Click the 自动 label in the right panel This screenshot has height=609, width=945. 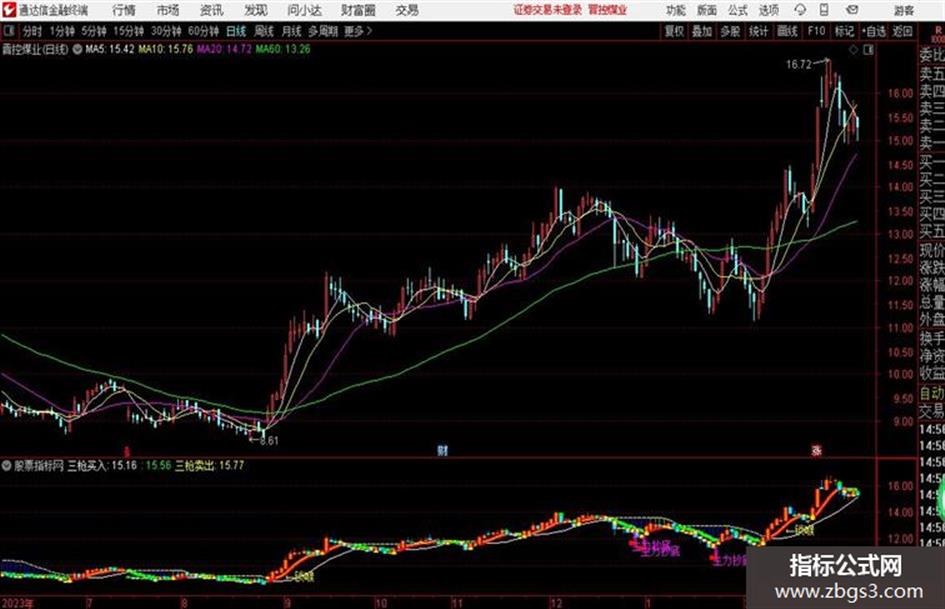[932, 393]
